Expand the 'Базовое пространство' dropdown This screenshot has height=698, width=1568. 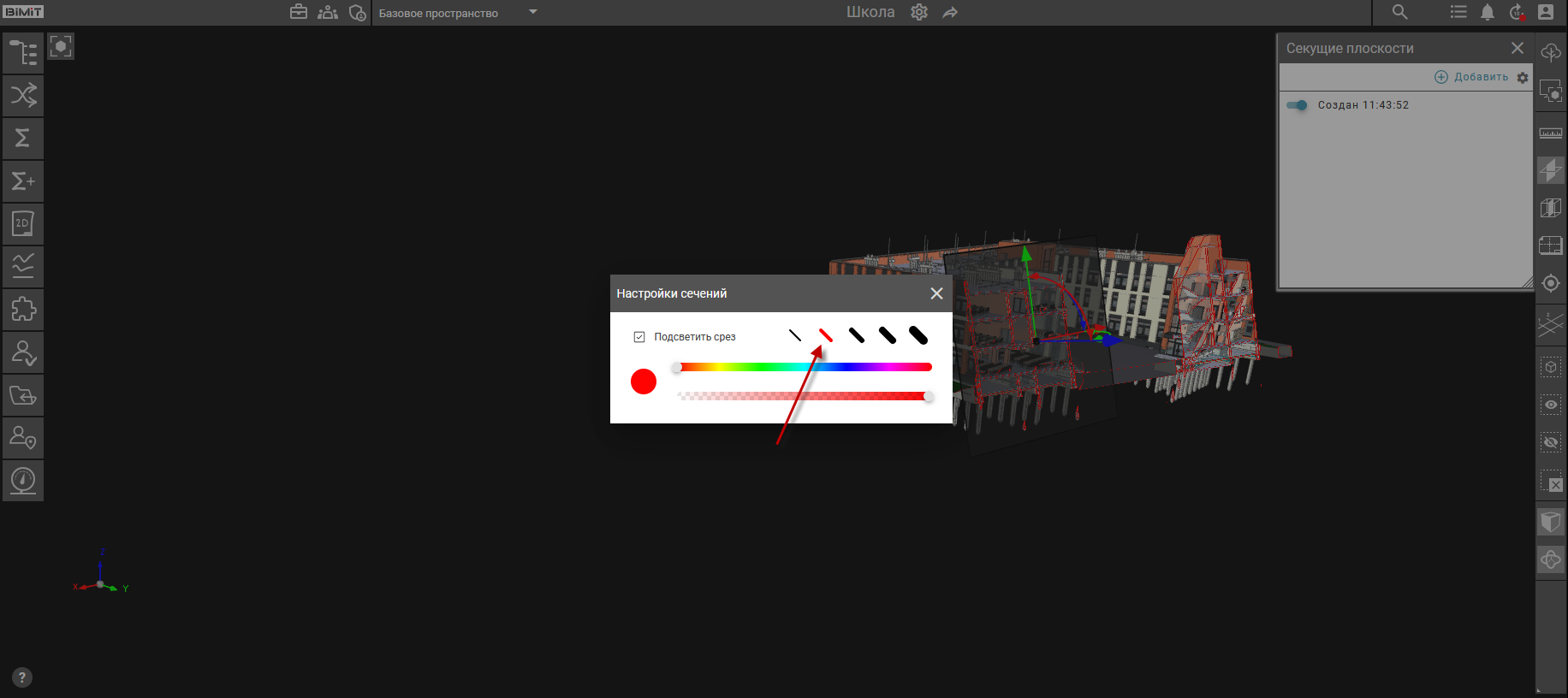coord(532,12)
